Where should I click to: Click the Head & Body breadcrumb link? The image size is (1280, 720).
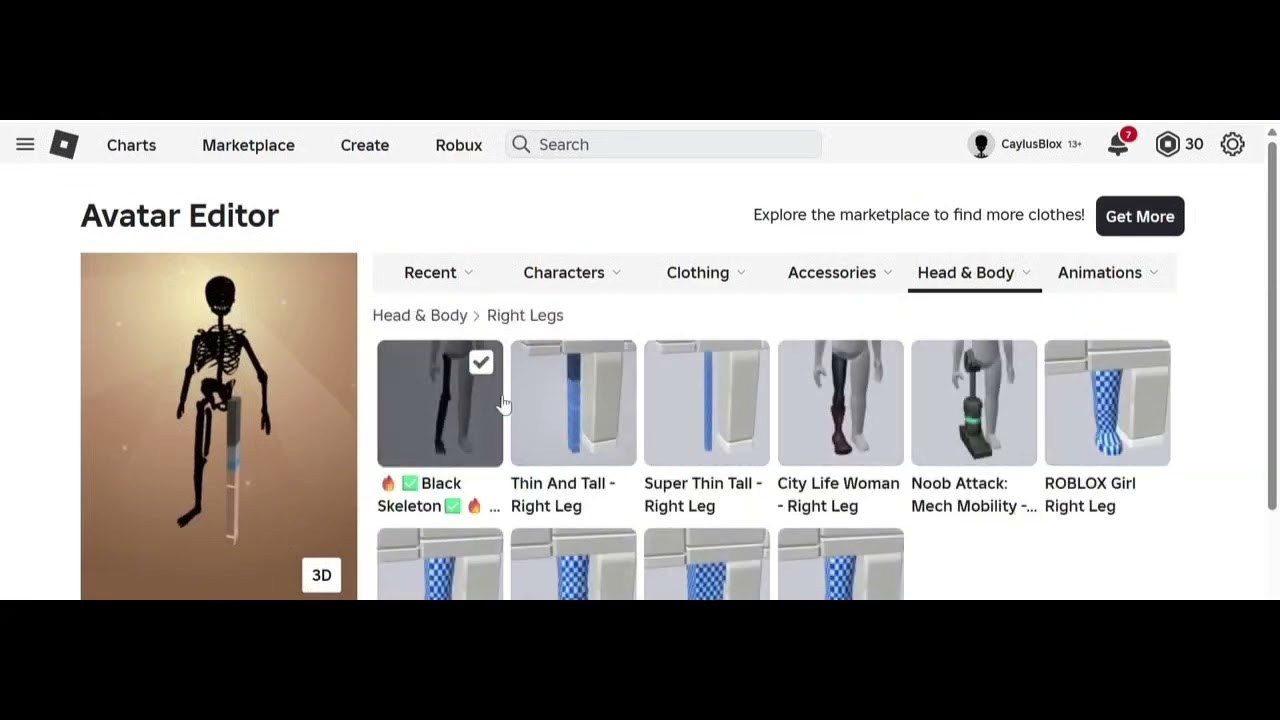[x=420, y=315]
